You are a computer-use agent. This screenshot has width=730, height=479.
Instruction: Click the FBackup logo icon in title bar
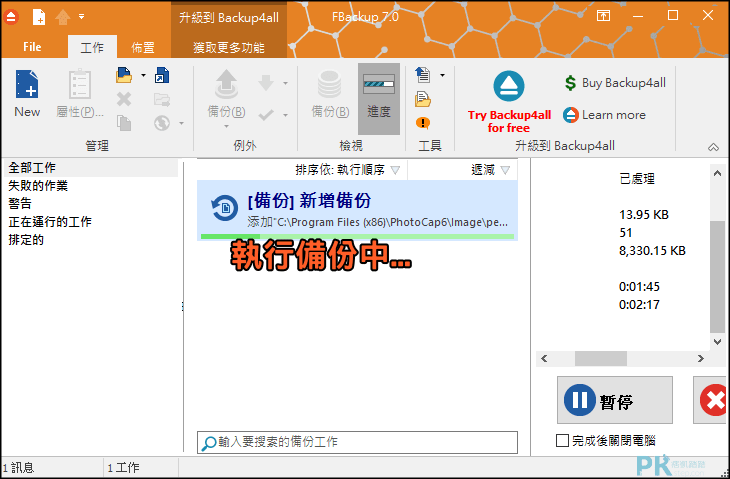(11, 17)
